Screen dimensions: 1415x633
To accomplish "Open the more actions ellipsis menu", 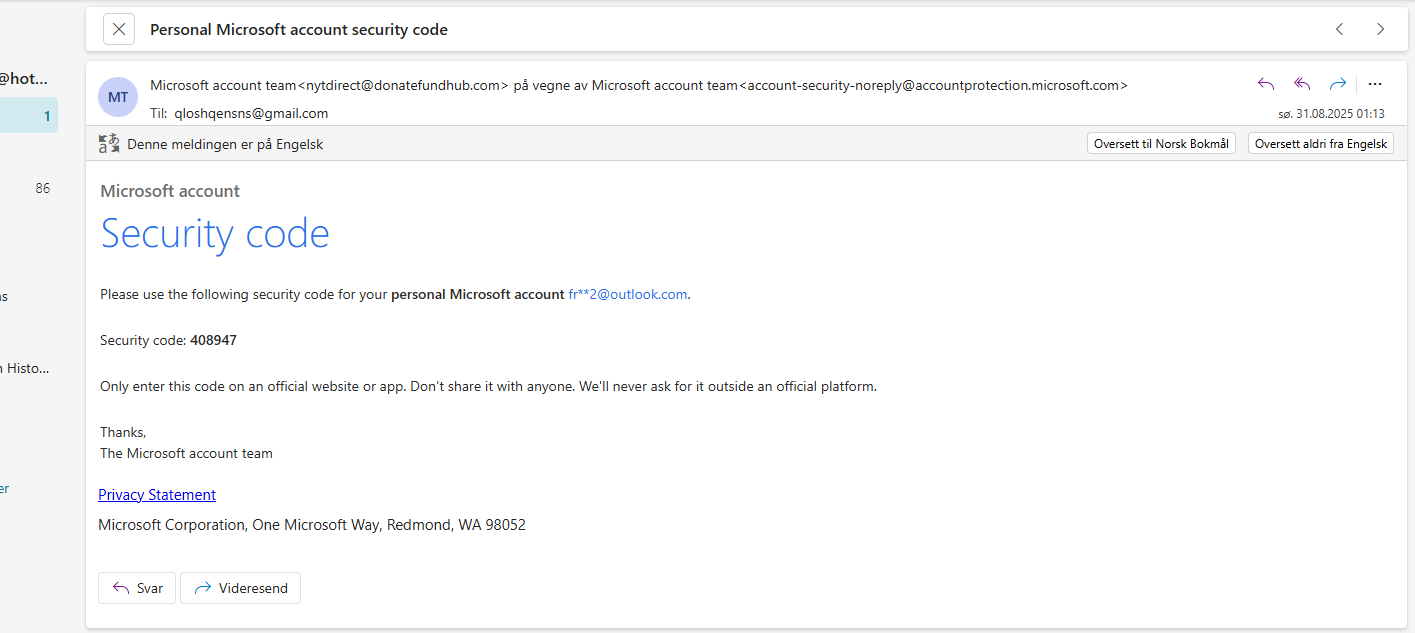I will 1374,84.
